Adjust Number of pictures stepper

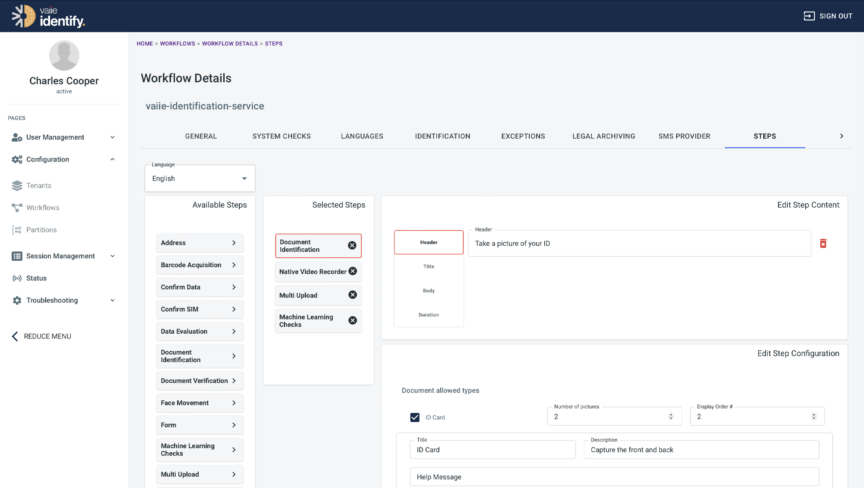(670, 416)
